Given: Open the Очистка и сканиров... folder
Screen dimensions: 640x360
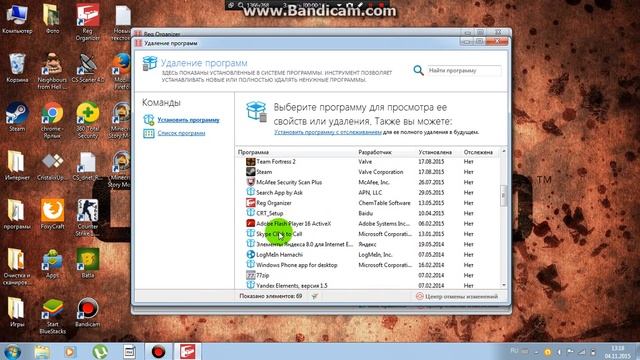Looking at the screenshot, I should point(17,267).
